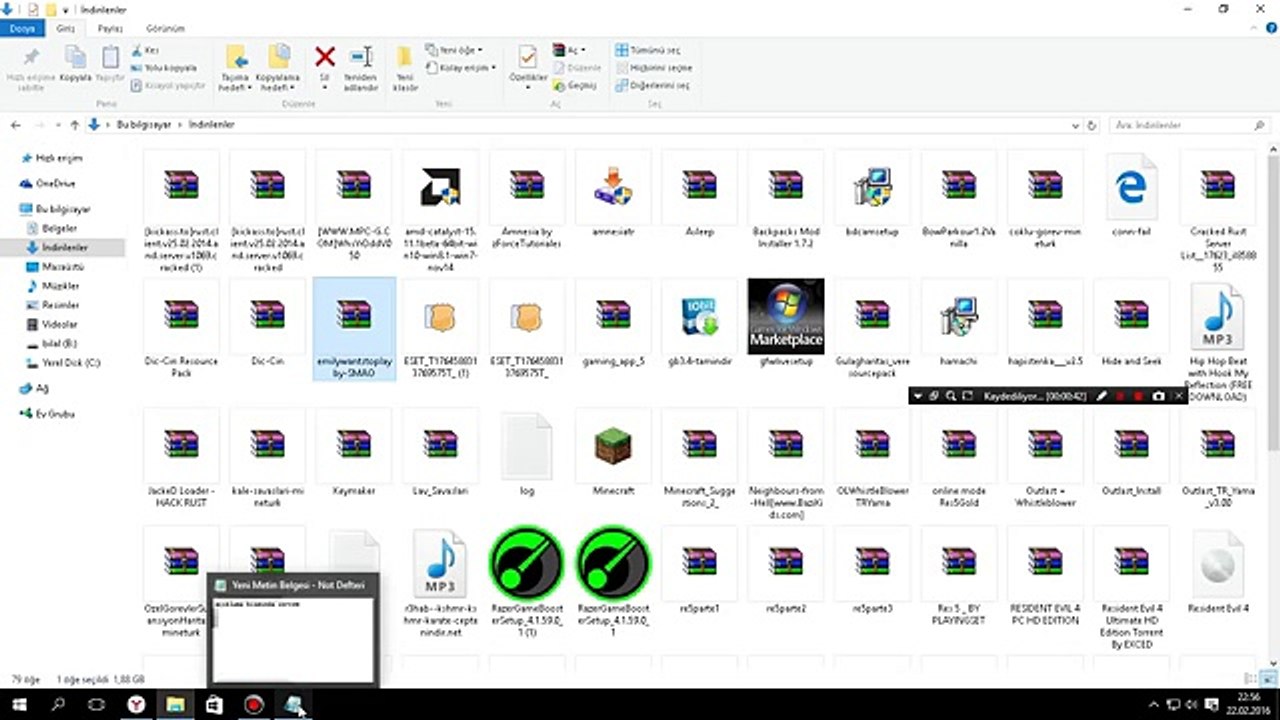Click the pencil draw icon on recorder bar
Viewport: 1280px width, 720px height.
point(1101,396)
